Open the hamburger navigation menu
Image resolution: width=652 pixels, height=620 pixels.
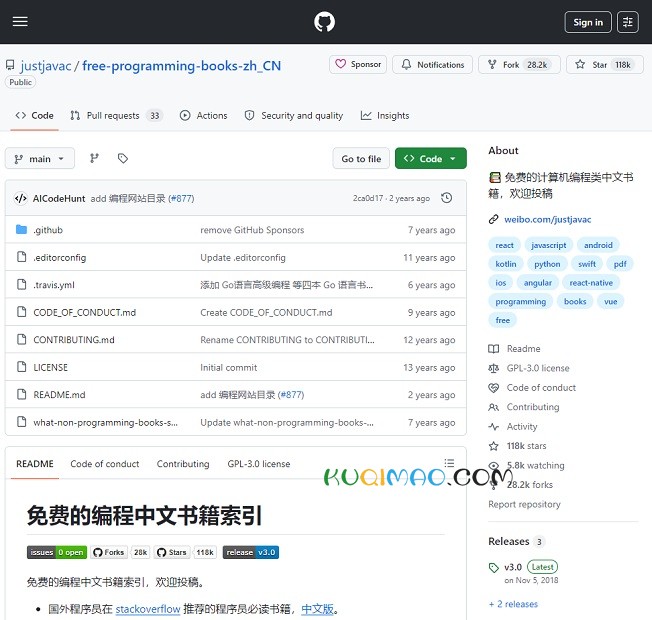[20, 22]
